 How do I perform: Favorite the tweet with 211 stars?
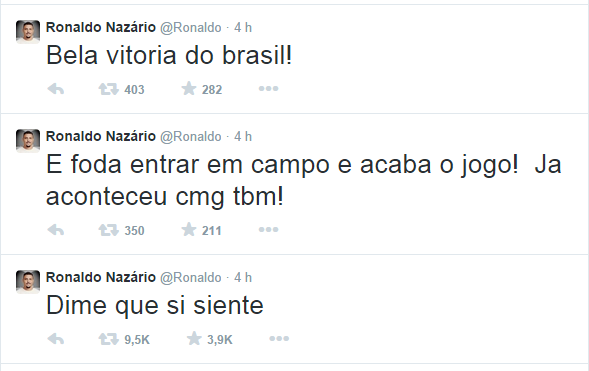click(189, 229)
